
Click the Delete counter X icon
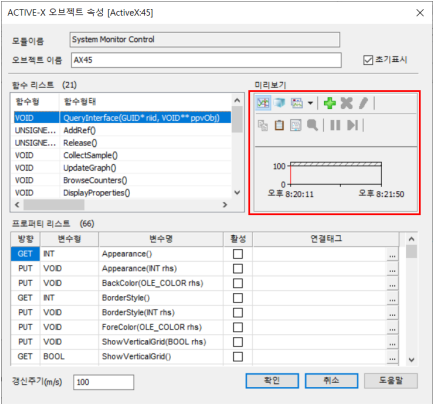click(x=347, y=103)
